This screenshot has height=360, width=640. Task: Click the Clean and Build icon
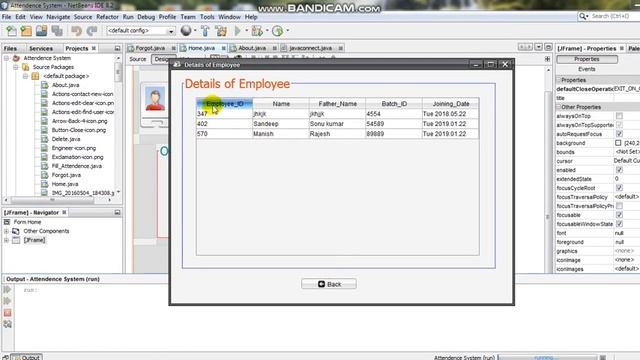tap(221, 31)
